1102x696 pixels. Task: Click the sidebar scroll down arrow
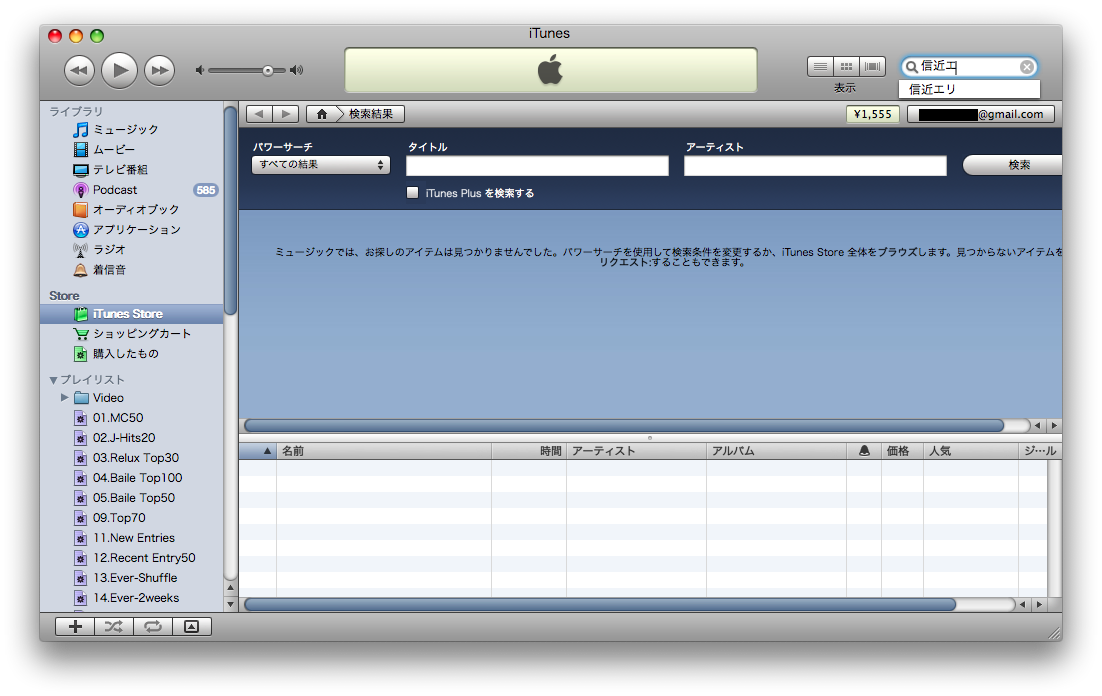tap(231, 604)
